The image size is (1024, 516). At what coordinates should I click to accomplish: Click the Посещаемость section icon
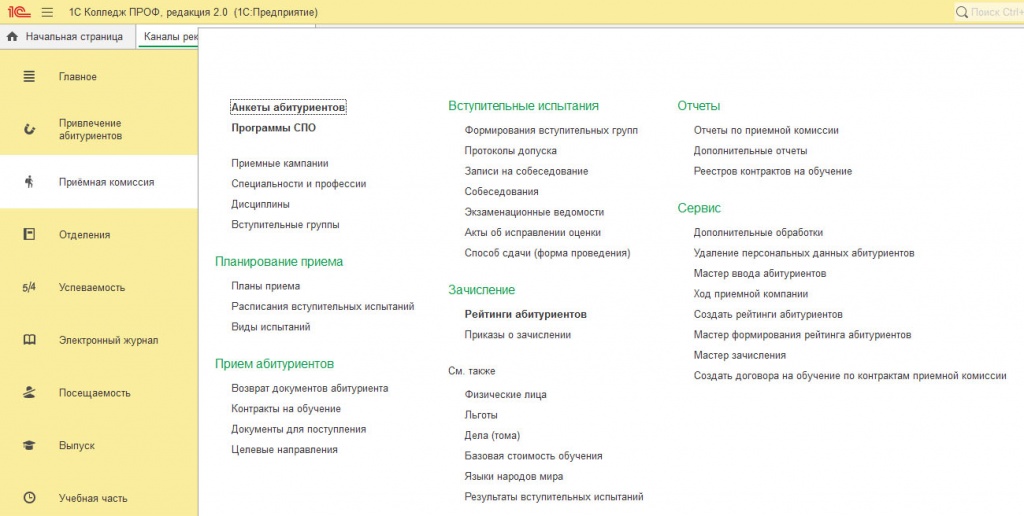[29, 393]
